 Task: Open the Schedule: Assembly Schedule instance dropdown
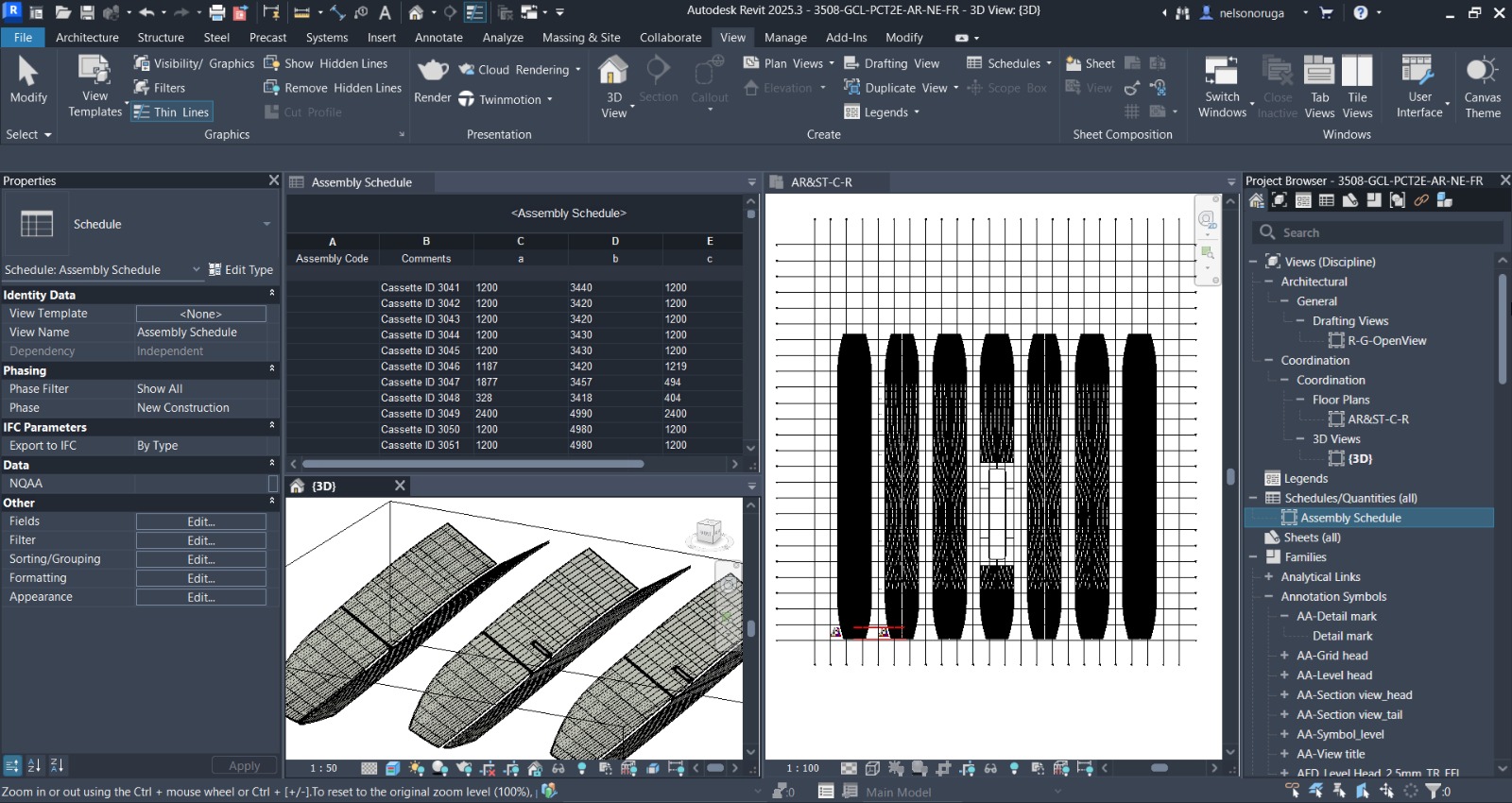tap(197, 269)
